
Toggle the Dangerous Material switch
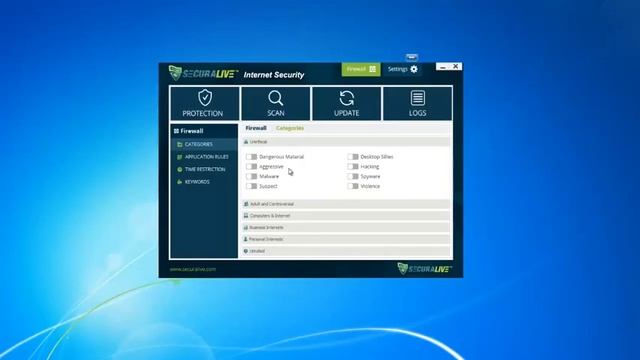251,157
